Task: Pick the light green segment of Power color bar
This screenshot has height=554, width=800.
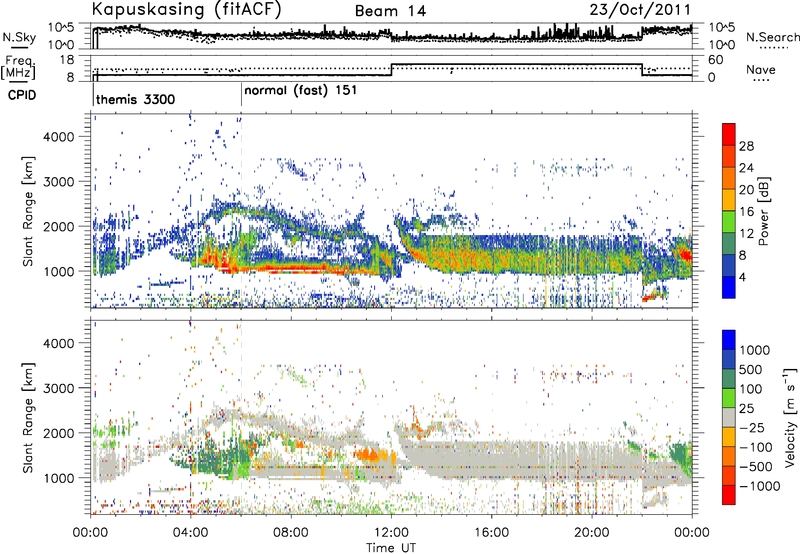Action: coord(729,222)
